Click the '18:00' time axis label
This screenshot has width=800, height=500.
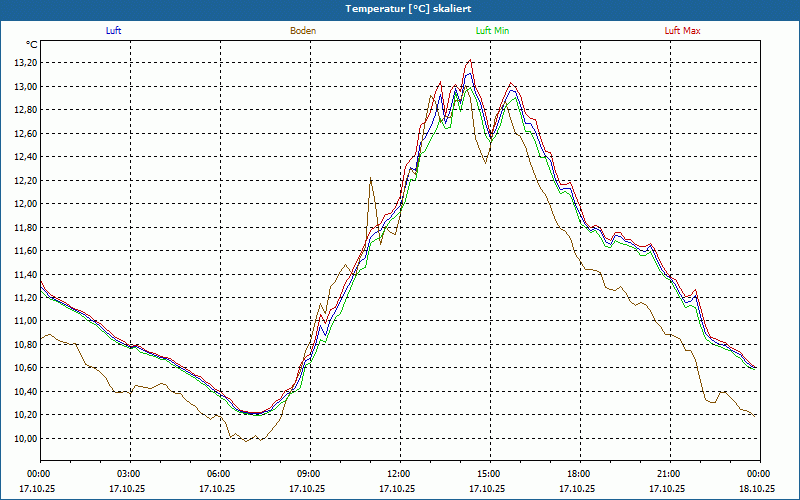coord(580,474)
